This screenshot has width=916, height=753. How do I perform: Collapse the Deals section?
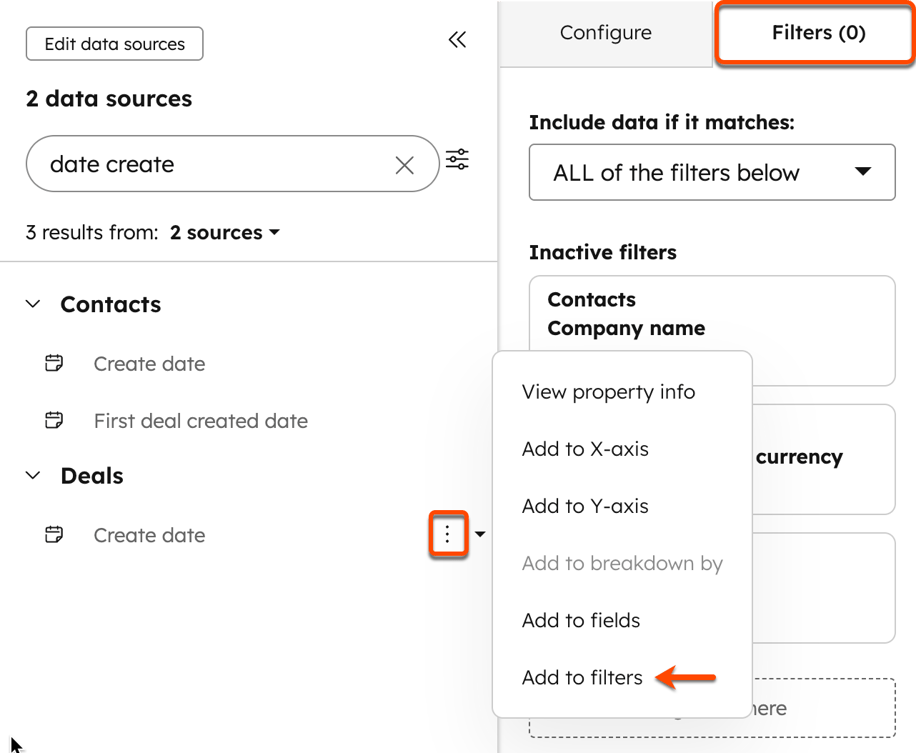32,476
